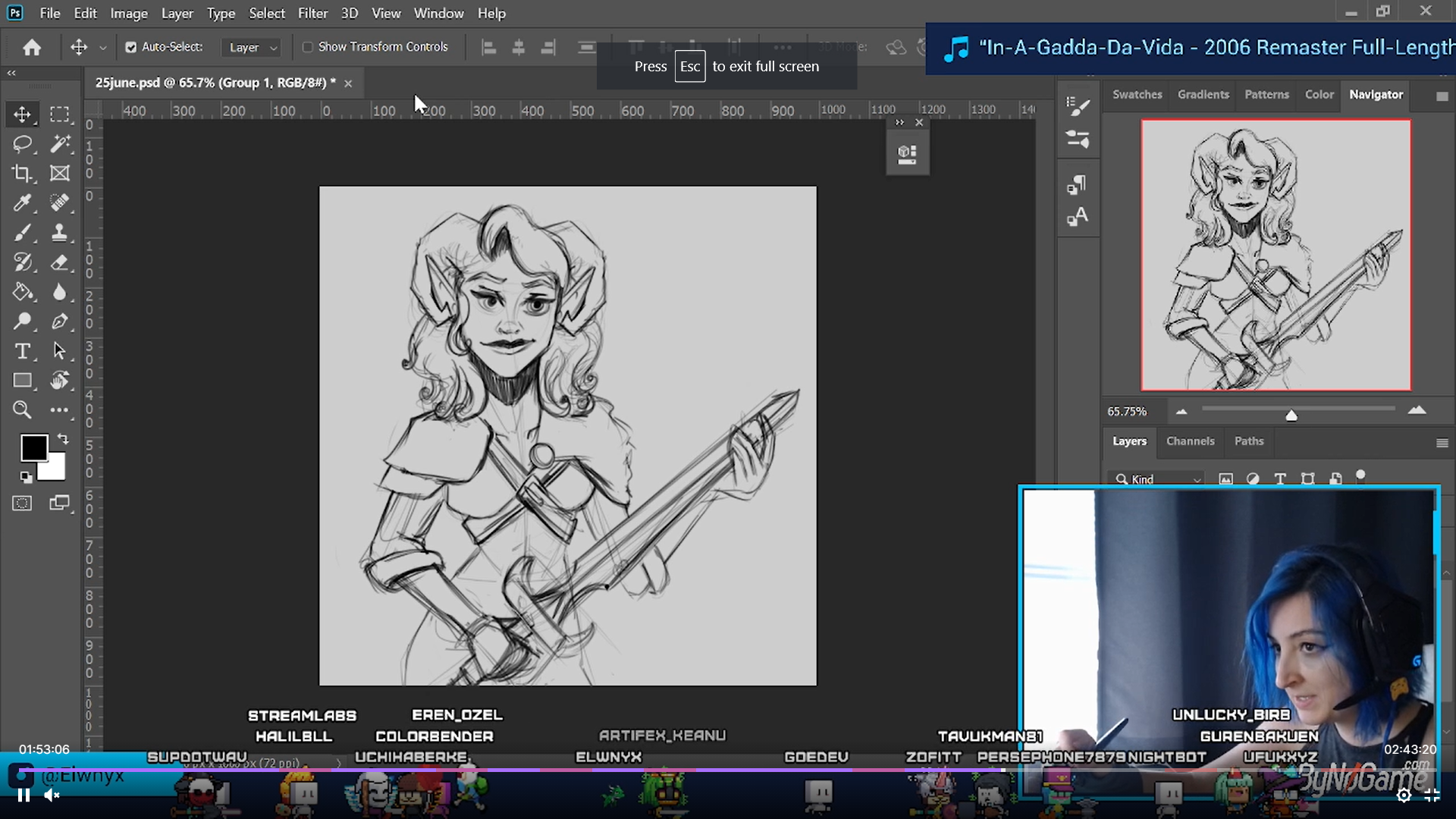Open the Navigator panel menu
Screen dimensions: 1456x819
(x=1442, y=96)
